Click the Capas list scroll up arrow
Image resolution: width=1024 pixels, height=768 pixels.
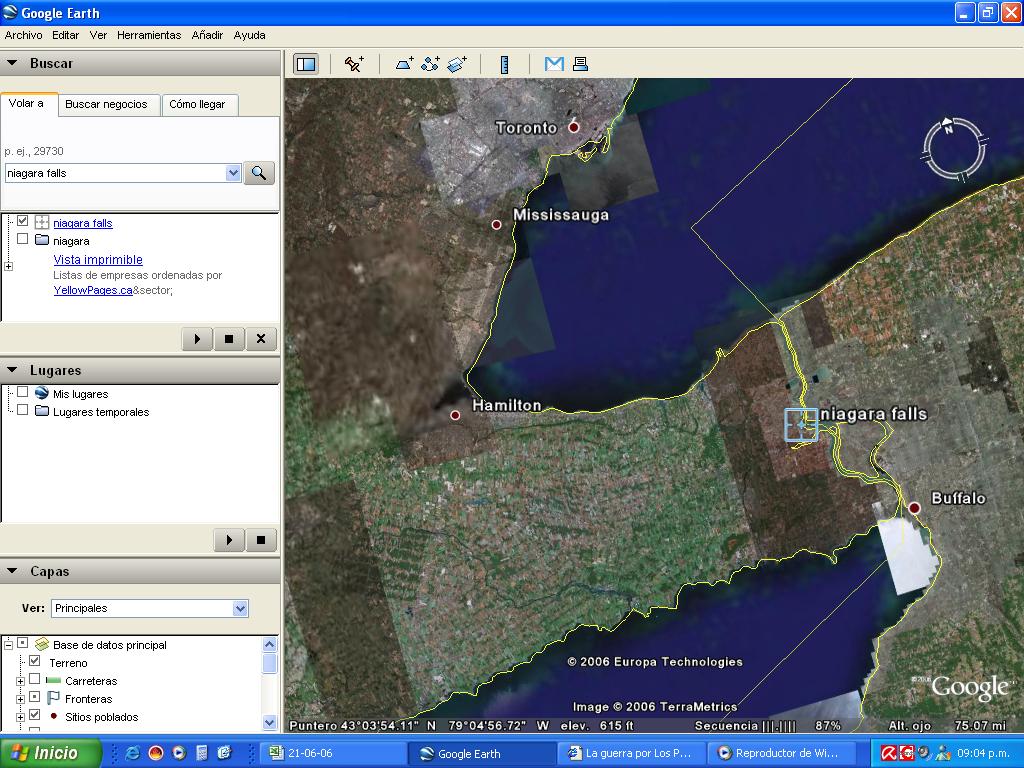click(x=270, y=645)
